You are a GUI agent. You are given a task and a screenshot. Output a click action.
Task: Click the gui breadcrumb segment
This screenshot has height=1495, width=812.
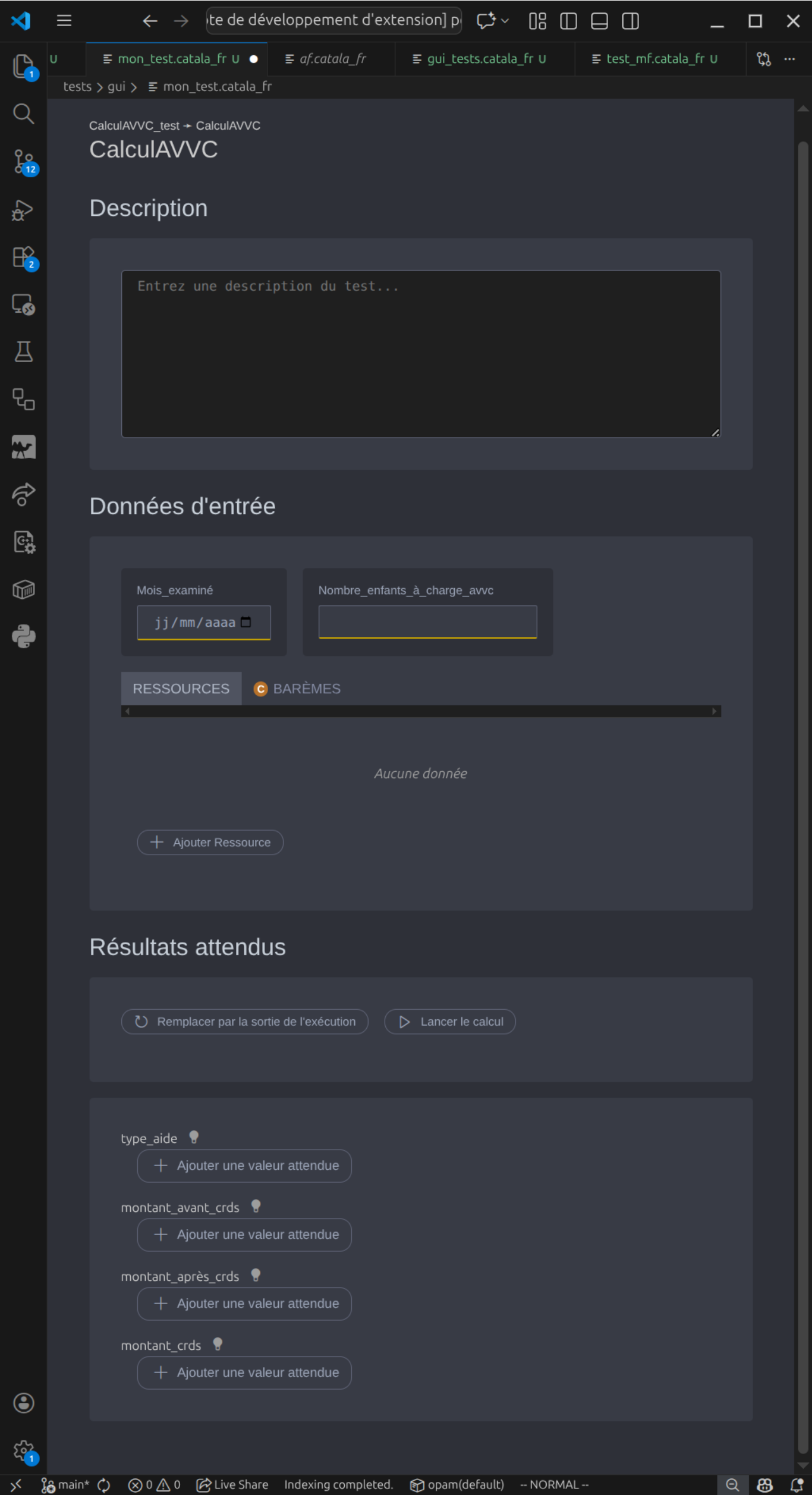117,87
